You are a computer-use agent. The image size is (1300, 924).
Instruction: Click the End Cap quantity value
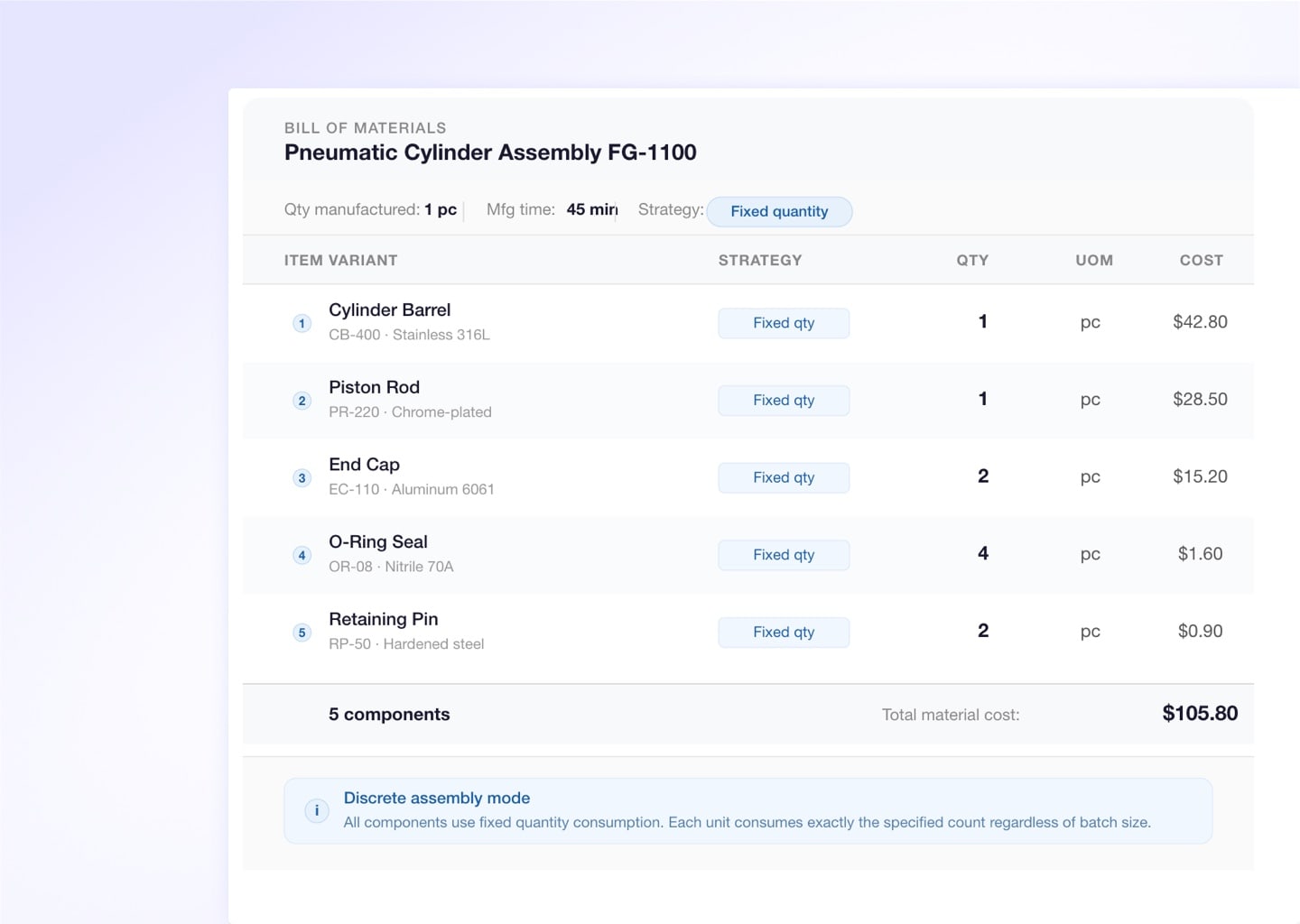pyautogui.click(x=983, y=476)
